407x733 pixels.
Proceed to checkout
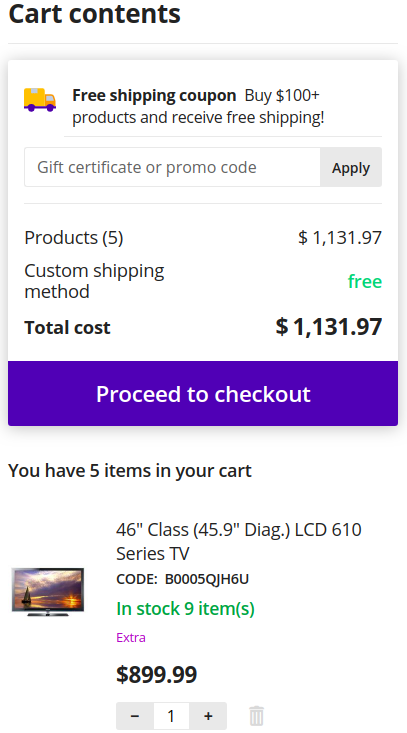(x=203, y=394)
